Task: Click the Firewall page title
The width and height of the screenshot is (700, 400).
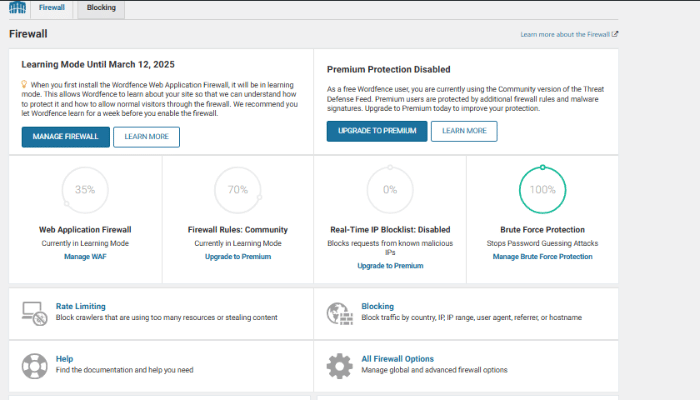Action: tap(28, 34)
